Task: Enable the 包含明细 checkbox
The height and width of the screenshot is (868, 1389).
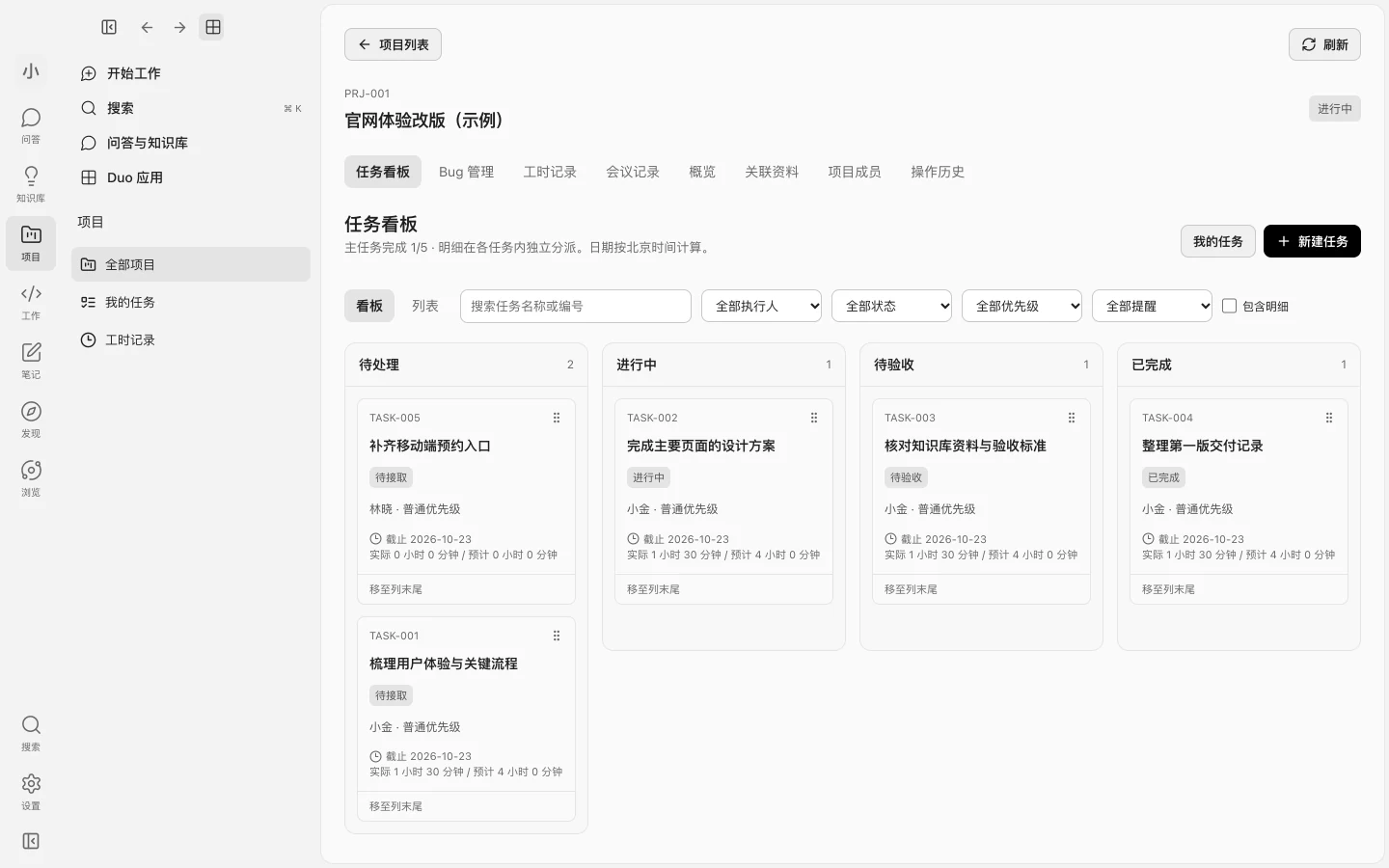Action: pyautogui.click(x=1229, y=306)
